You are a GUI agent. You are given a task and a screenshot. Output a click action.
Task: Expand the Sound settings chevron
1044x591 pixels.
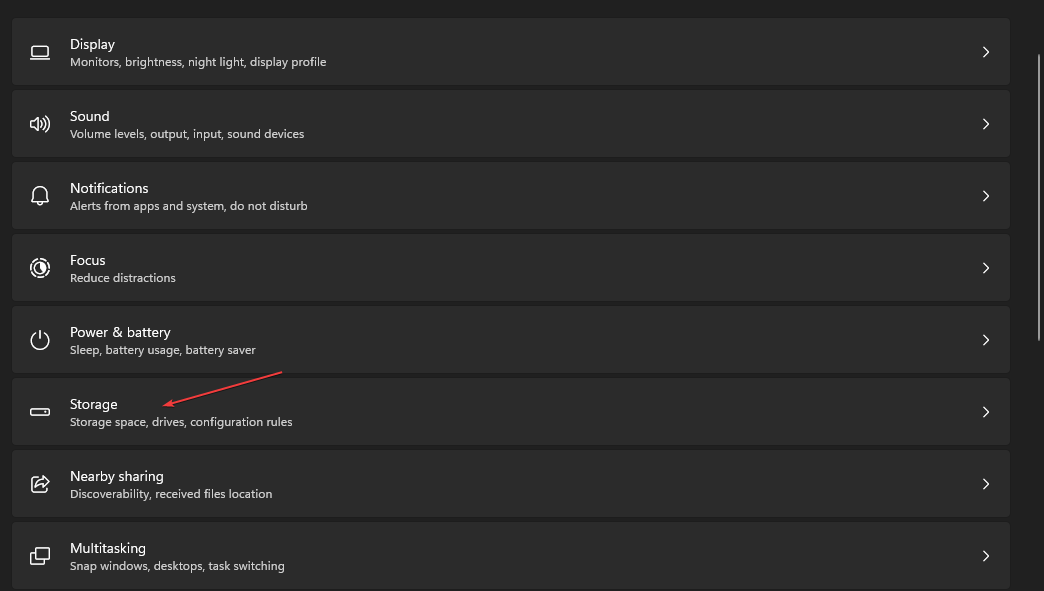pyautogui.click(x=986, y=123)
